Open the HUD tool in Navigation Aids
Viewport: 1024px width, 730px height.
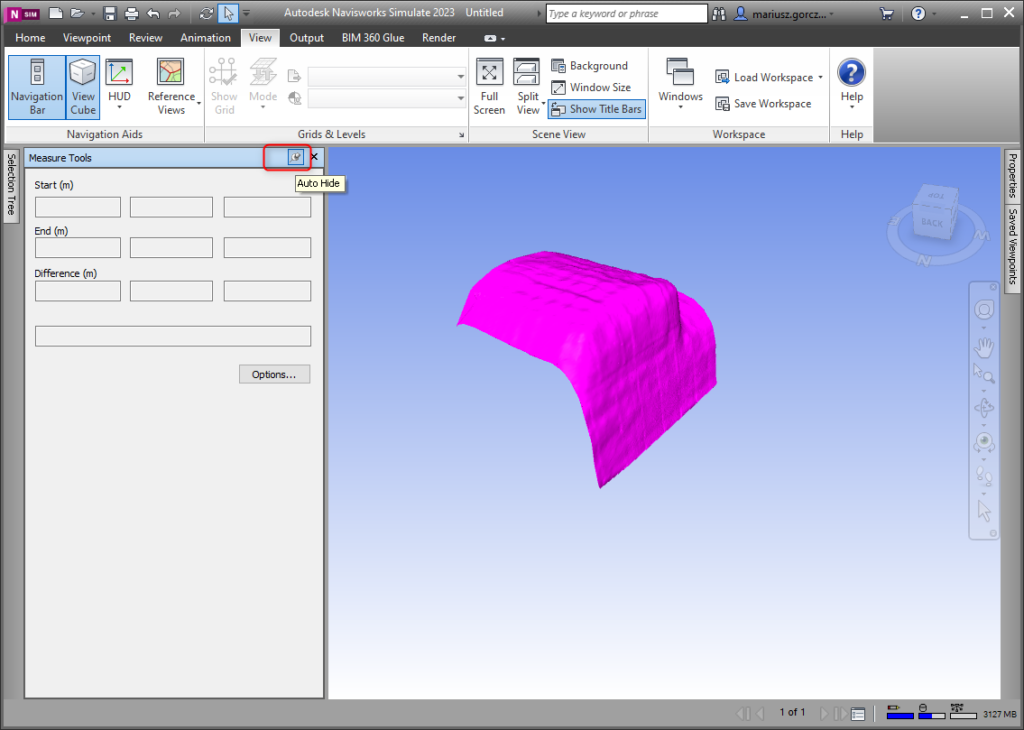119,86
